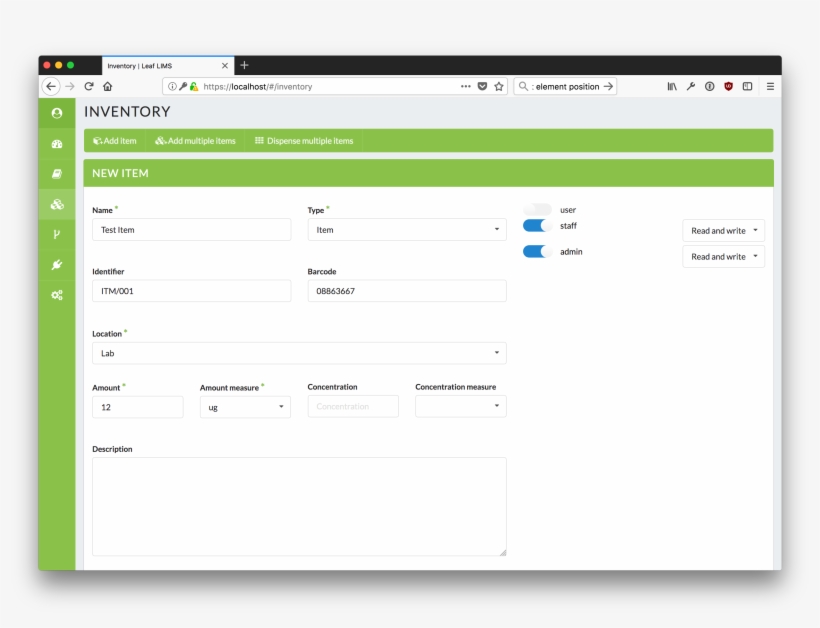Go to the dashboard gauge icon
The image size is (820, 628).
[x=57, y=144]
